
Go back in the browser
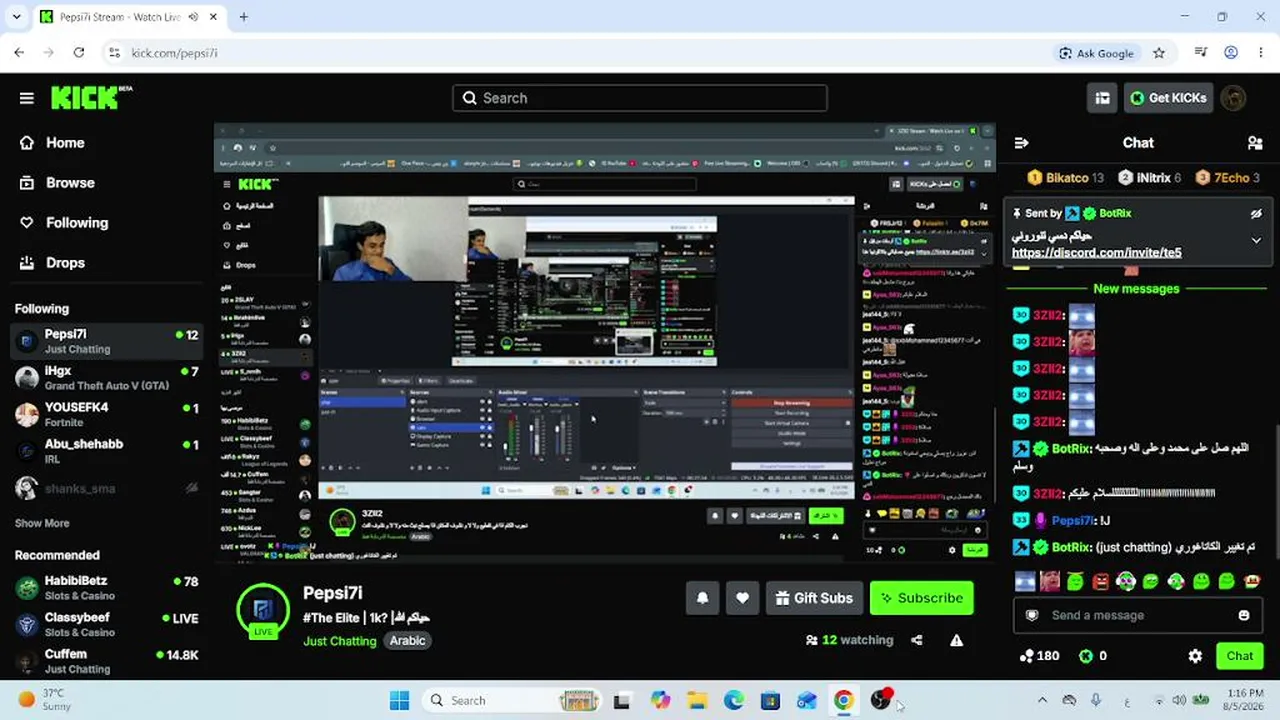tap(20, 53)
